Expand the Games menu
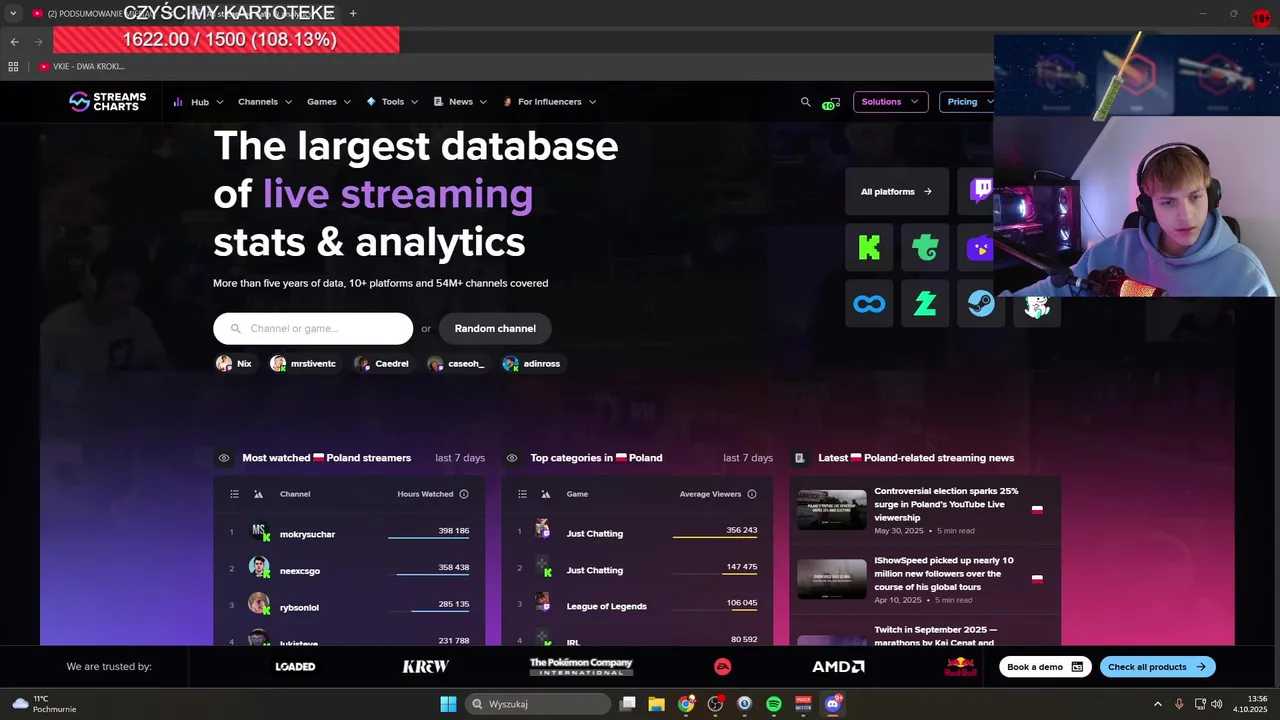 [329, 102]
